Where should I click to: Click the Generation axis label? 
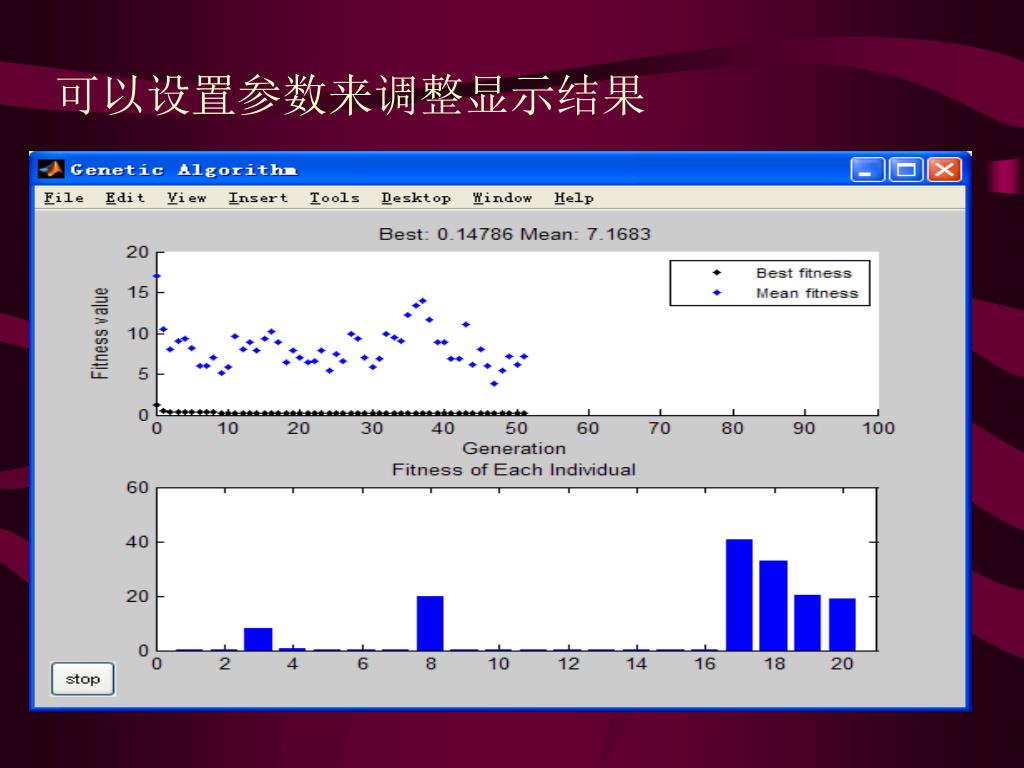coord(514,448)
